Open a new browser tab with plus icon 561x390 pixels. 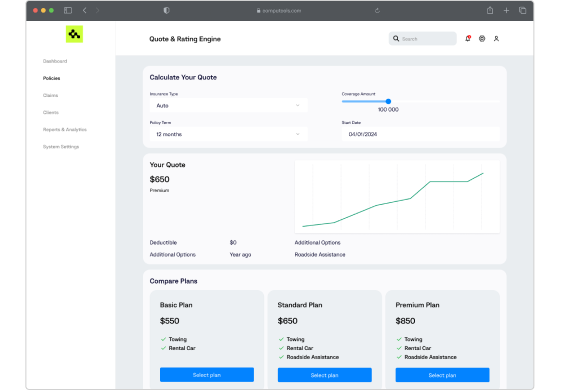(x=506, y=10)
